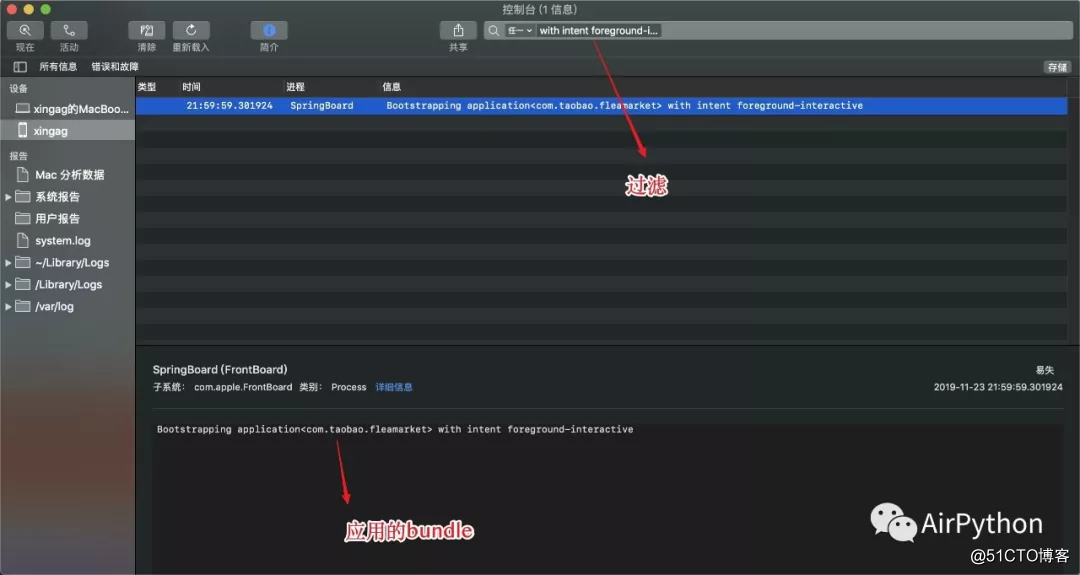Click the 易失 label in detail pane
1080x575 pixels.
(x=1045, y=370)
